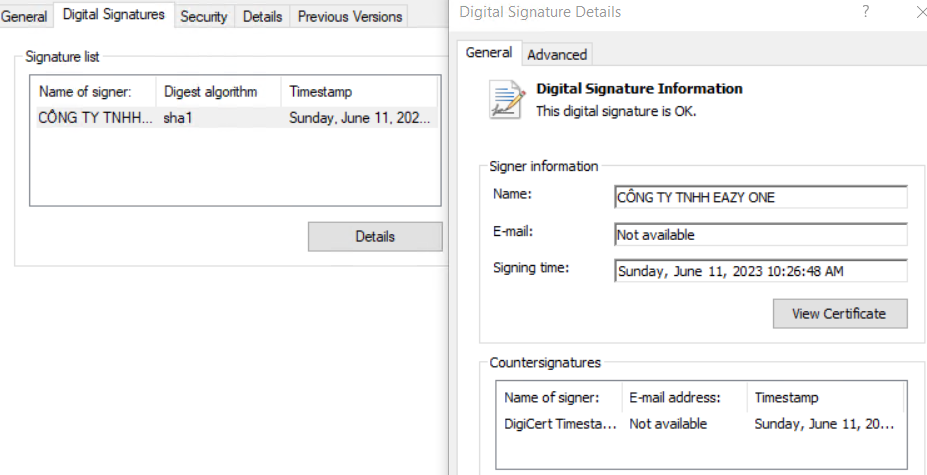Open the Previous Versions tab
Screen dimensions: 927x475
pyautogui.click(x=349, y=16)
